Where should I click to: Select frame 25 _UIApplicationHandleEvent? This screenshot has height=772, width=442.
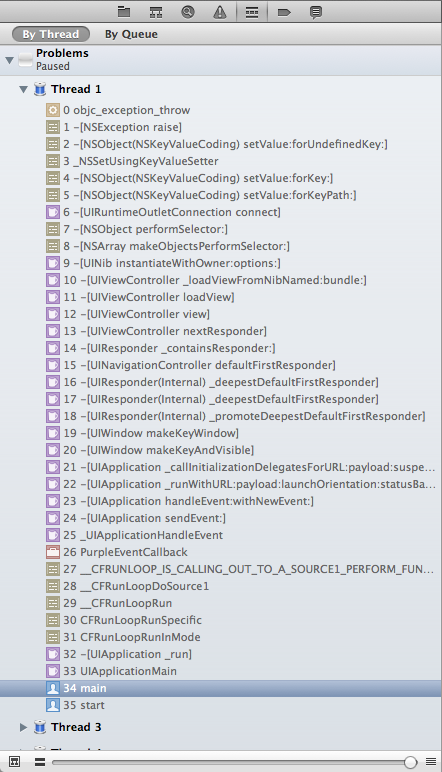[221, 535]
